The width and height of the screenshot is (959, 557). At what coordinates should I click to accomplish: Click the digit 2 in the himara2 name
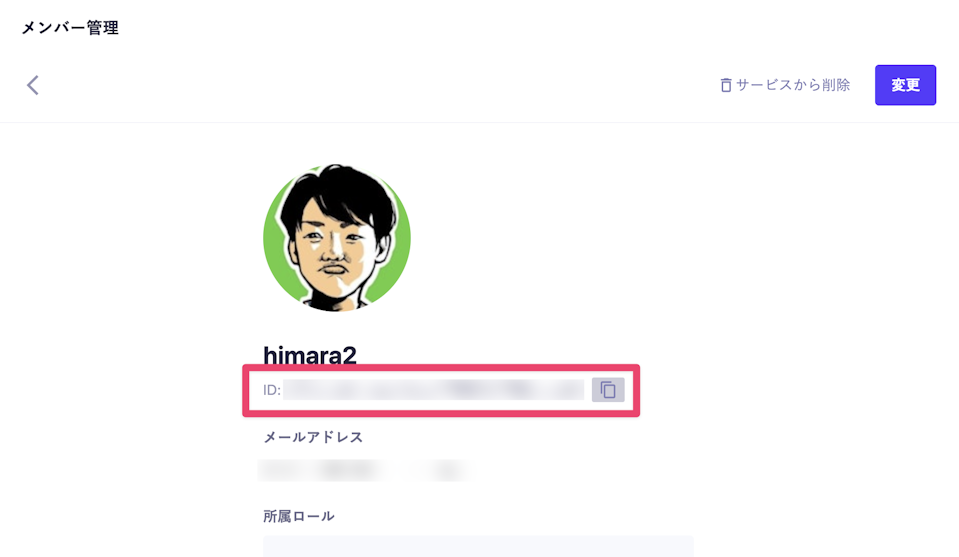point(349,355)
